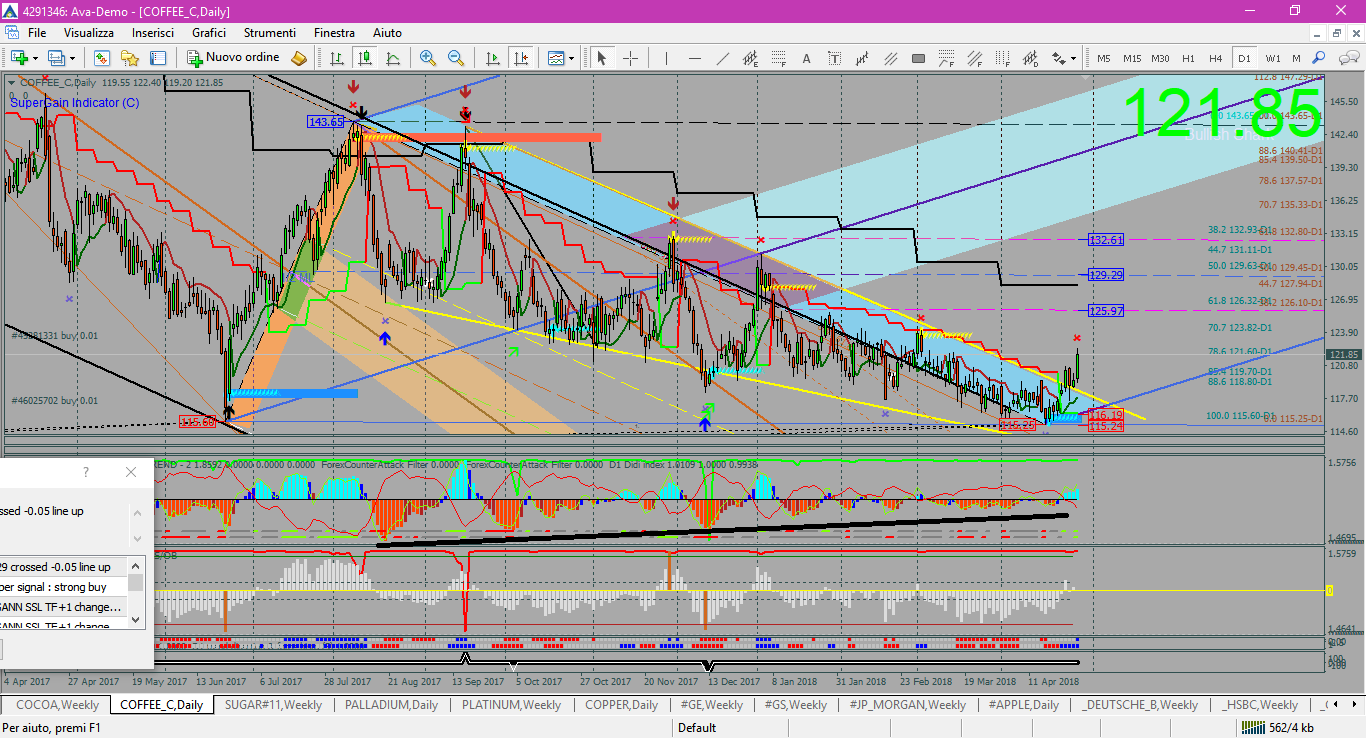
Task: Open the new chart toolbar icon
Action: (19, 58)
